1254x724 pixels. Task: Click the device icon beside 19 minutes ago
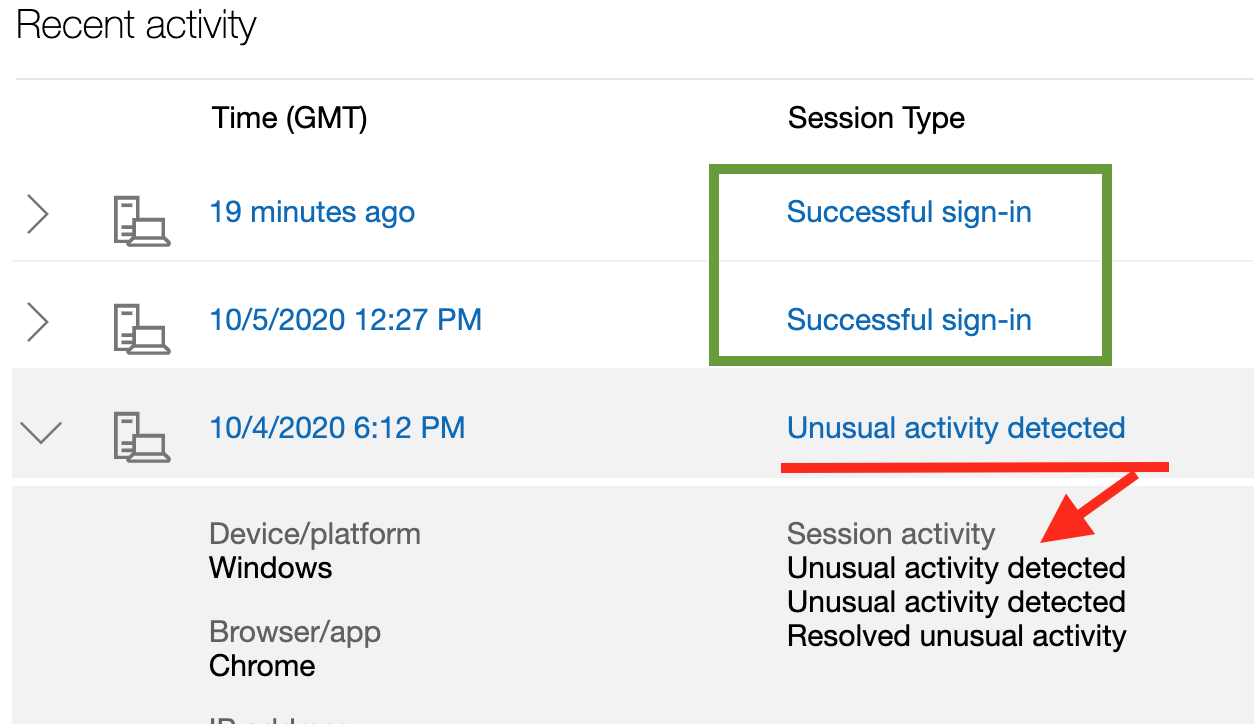[141, 221]
